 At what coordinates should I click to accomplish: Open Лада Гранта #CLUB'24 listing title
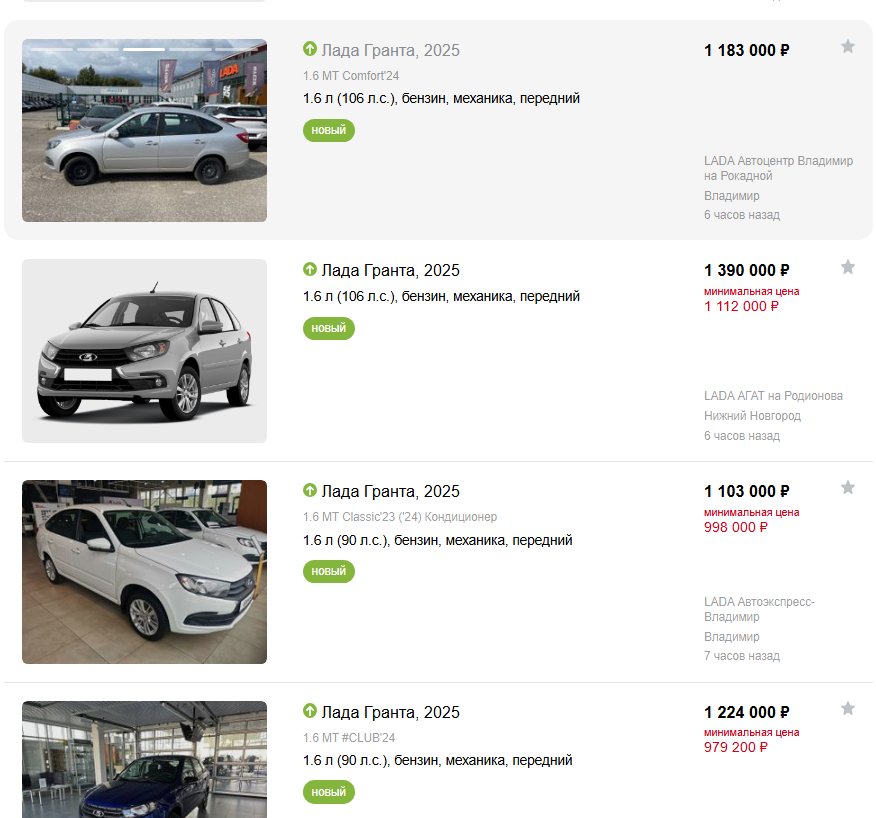tap(390, 712)
